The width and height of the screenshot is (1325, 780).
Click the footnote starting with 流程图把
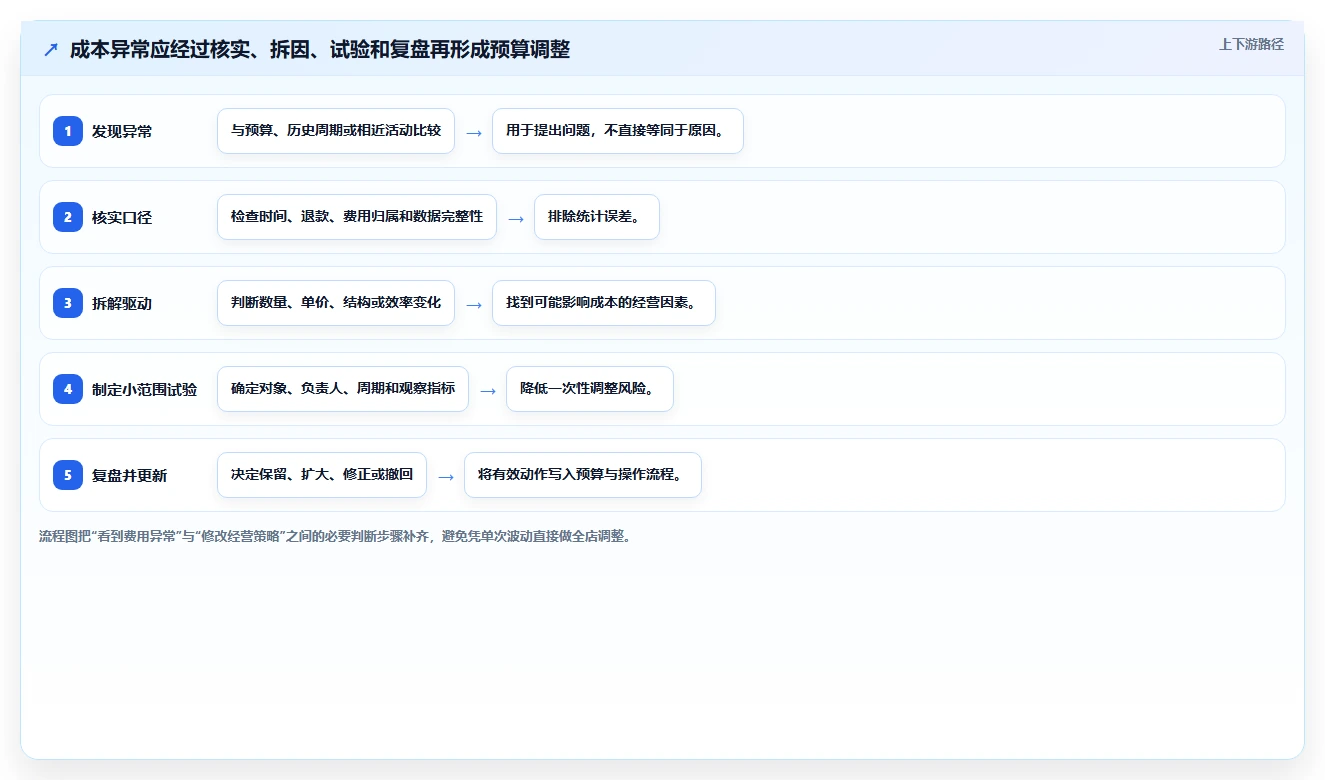(335, 536)
